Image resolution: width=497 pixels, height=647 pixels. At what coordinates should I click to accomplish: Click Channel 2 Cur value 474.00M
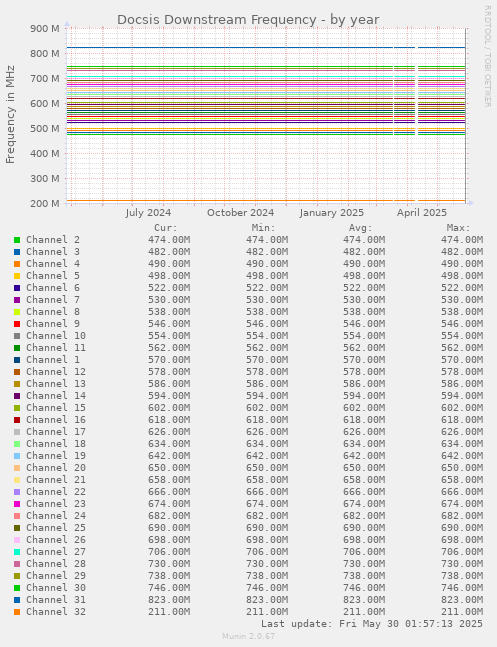pos(169,240)
